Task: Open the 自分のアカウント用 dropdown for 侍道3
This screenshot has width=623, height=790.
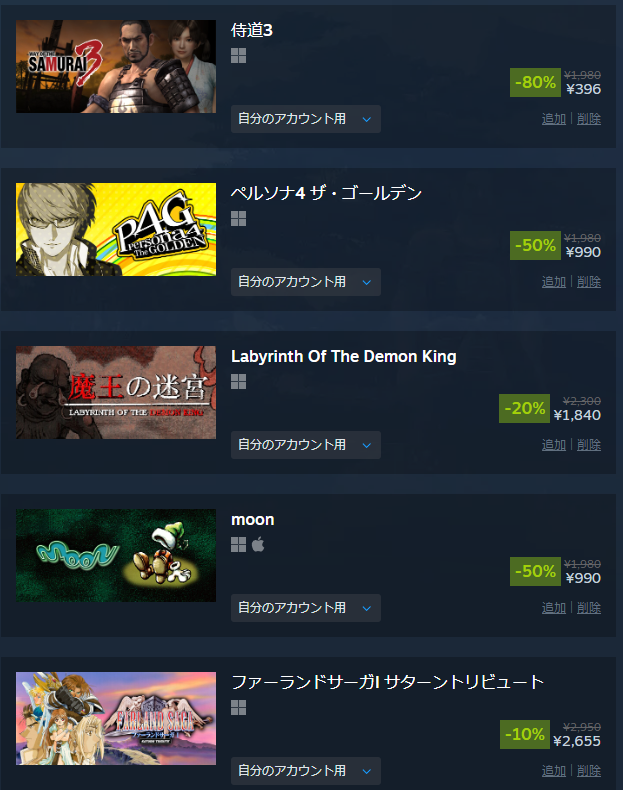Action: click(306, 119)
